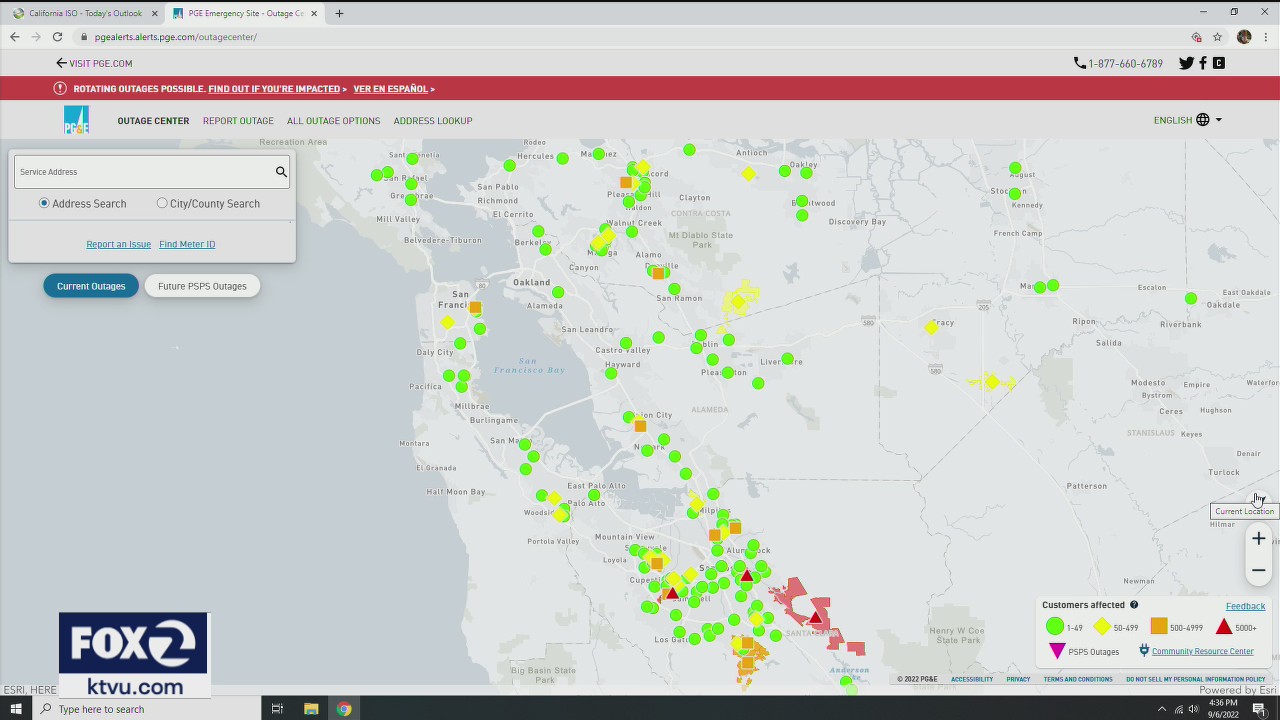1280x720 pixels.
Task: Open Address Lookup
Action: click(433, 121)
